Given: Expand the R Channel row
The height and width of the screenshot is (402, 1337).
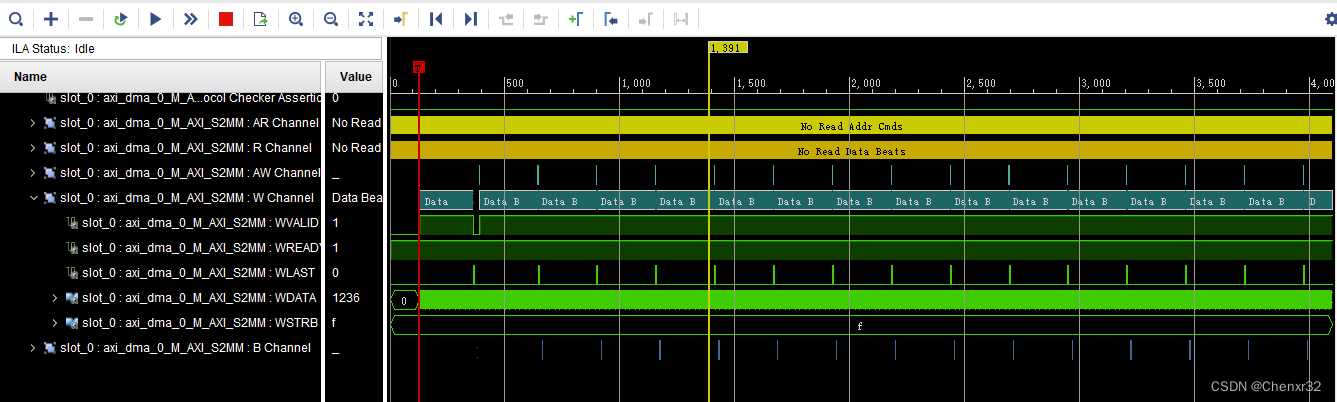Looking at the screenshot, I should [x=32, y=148].
